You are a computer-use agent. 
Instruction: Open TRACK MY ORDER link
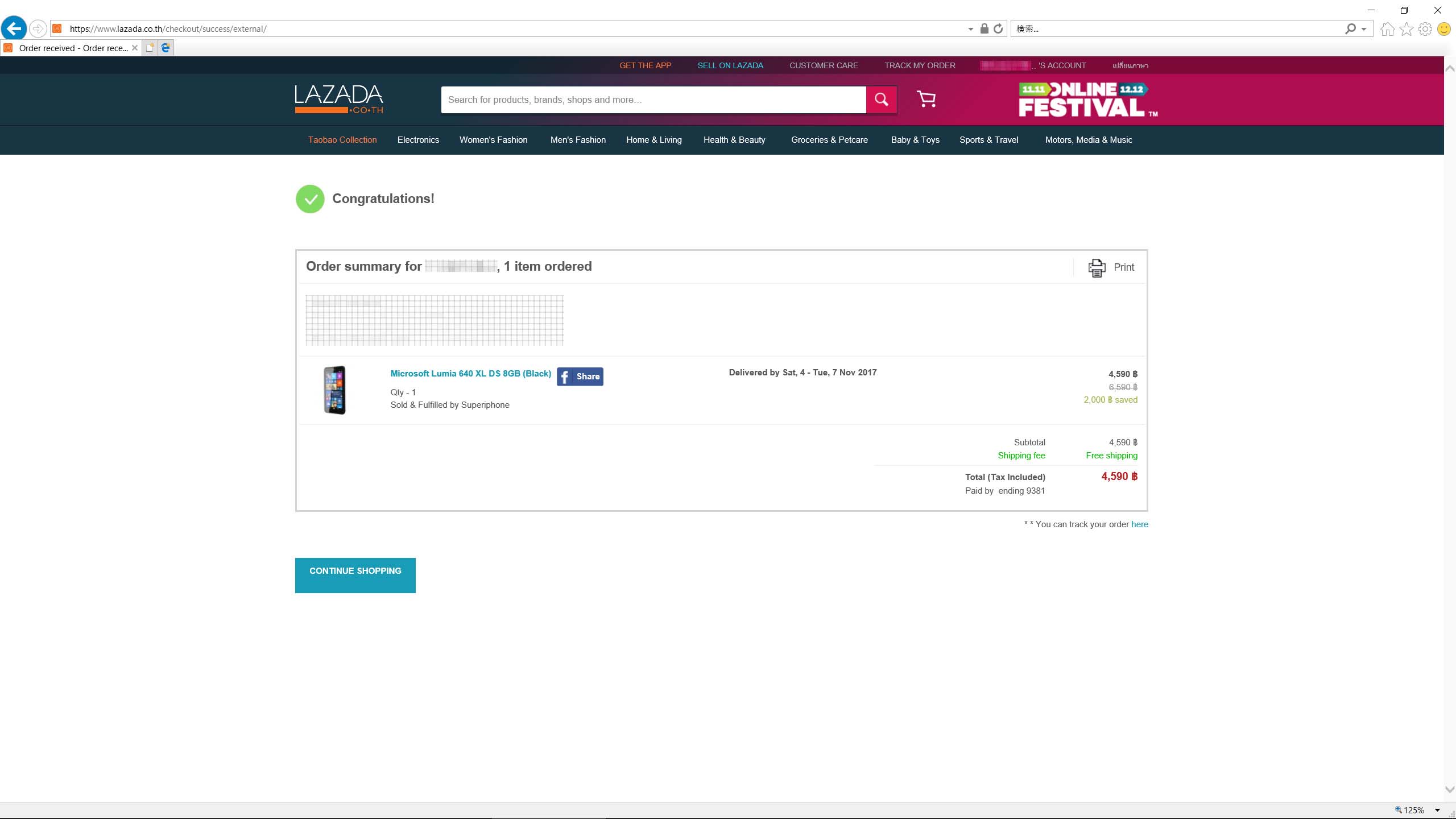[920, 65]
